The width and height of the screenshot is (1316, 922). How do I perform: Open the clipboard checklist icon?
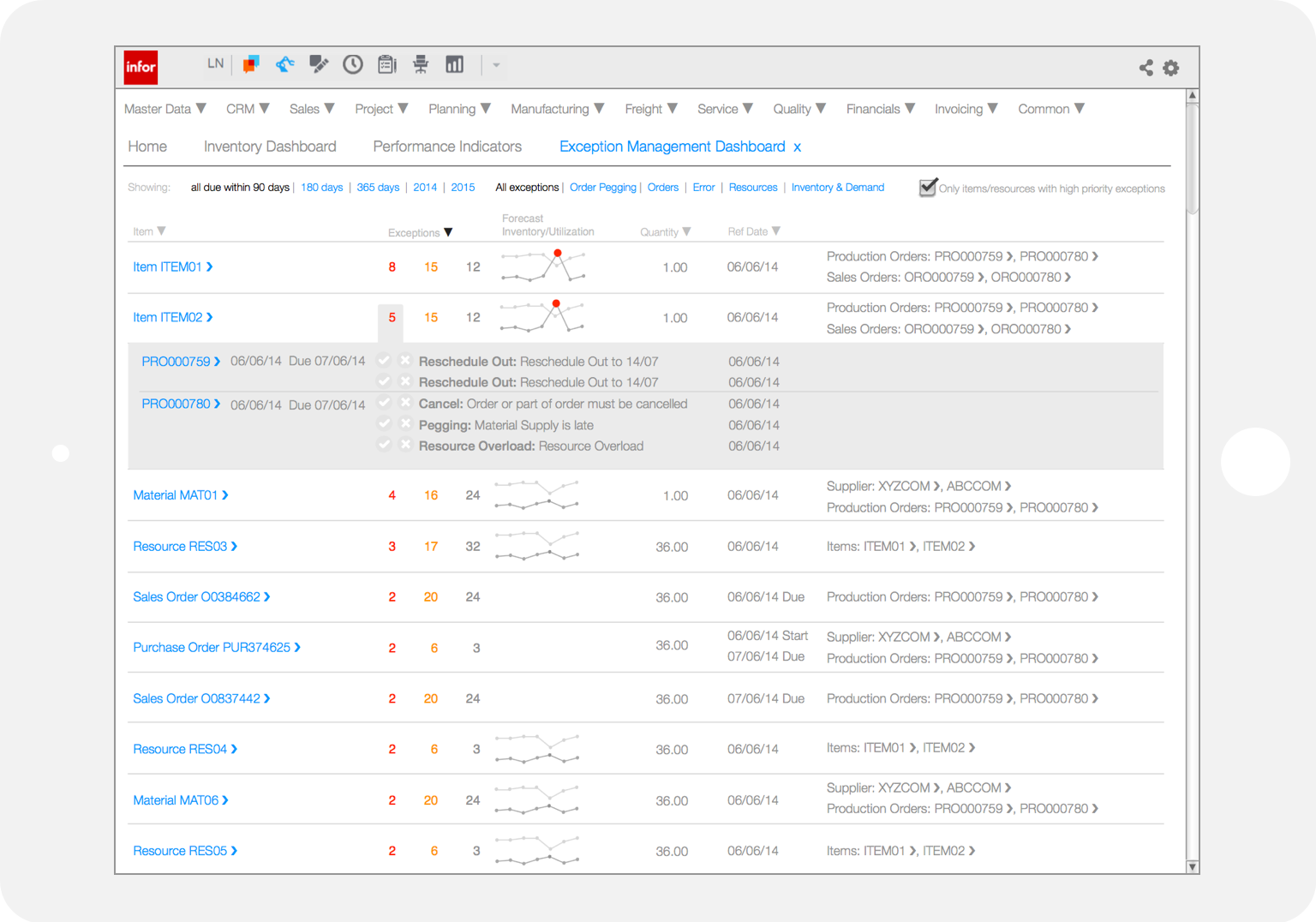point(387,64)
